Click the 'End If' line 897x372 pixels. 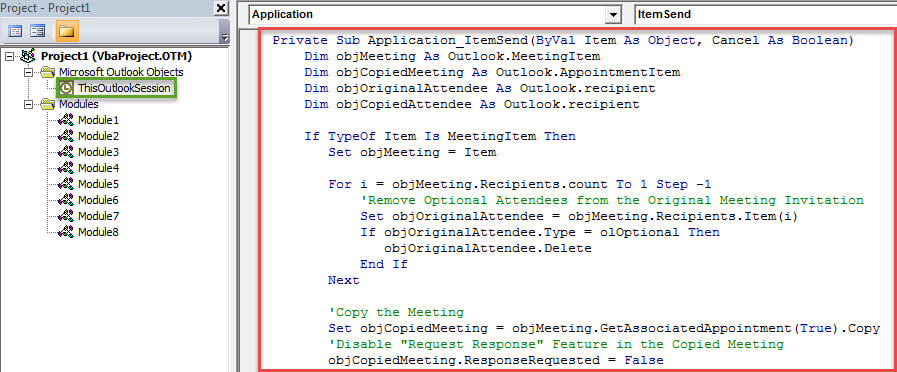(x=384, y=264)
